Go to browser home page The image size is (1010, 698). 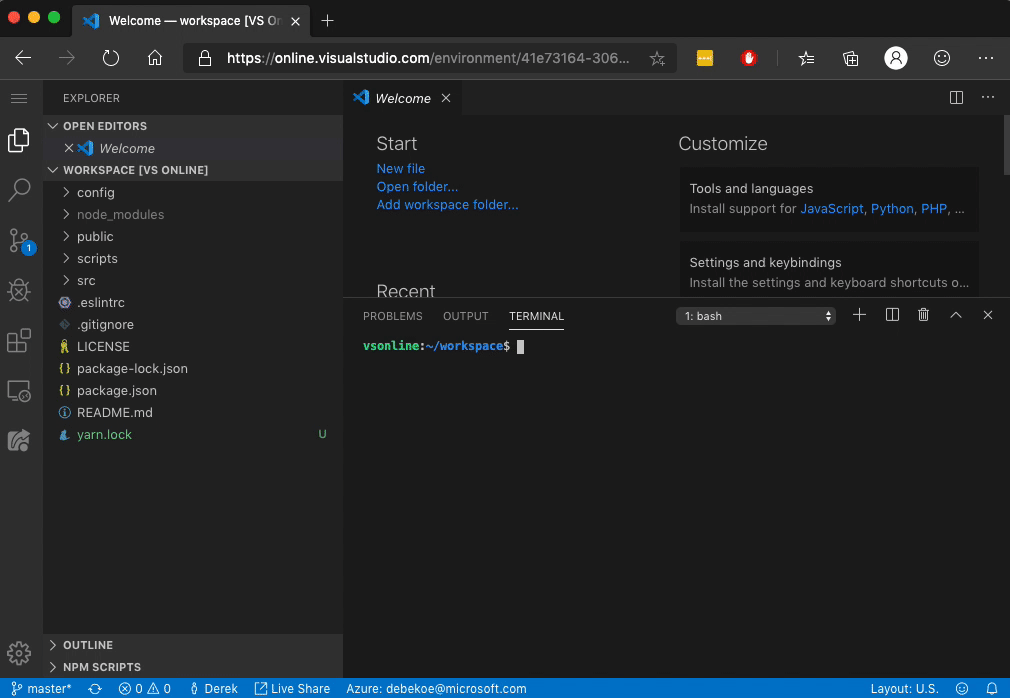(x=155, y=58)
